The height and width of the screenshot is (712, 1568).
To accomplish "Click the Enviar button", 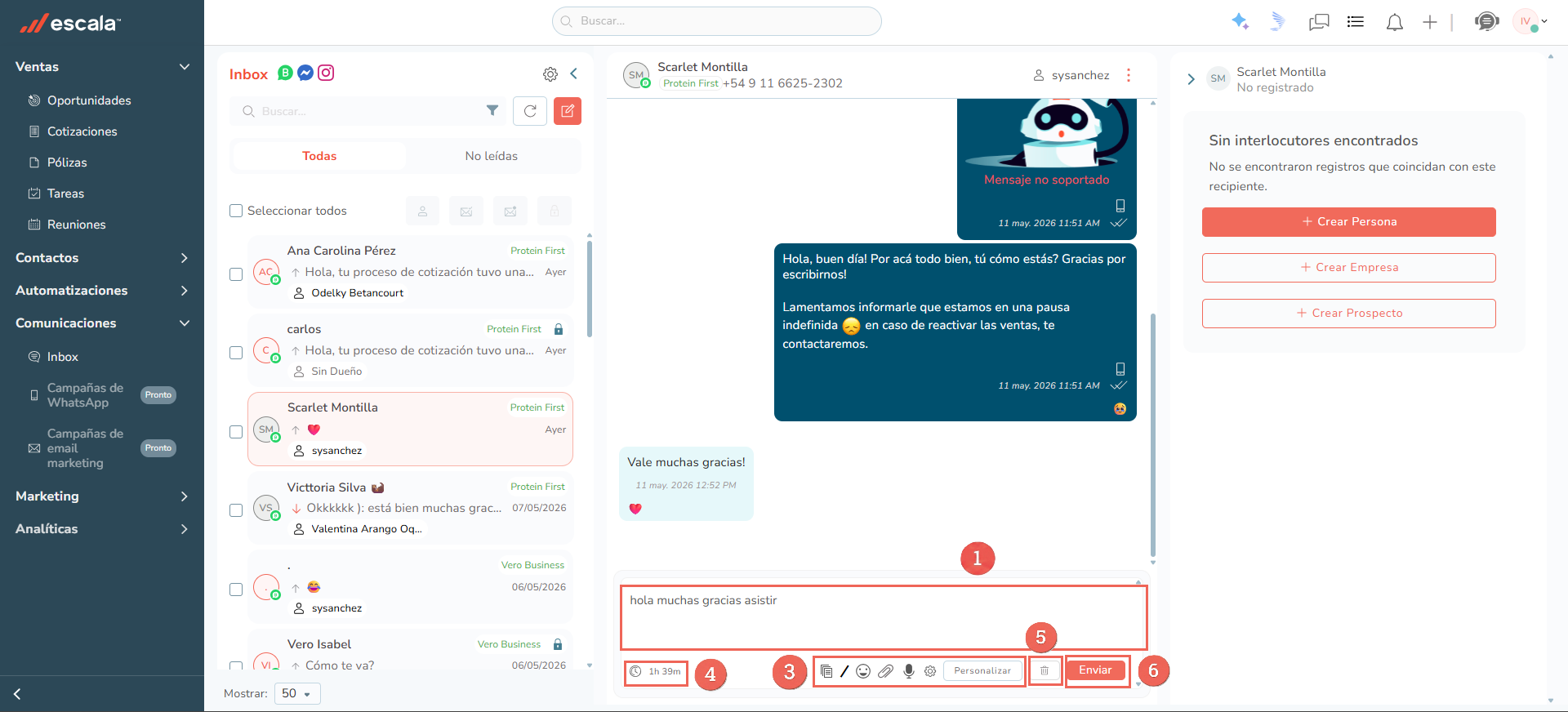I will point(1095,670).
